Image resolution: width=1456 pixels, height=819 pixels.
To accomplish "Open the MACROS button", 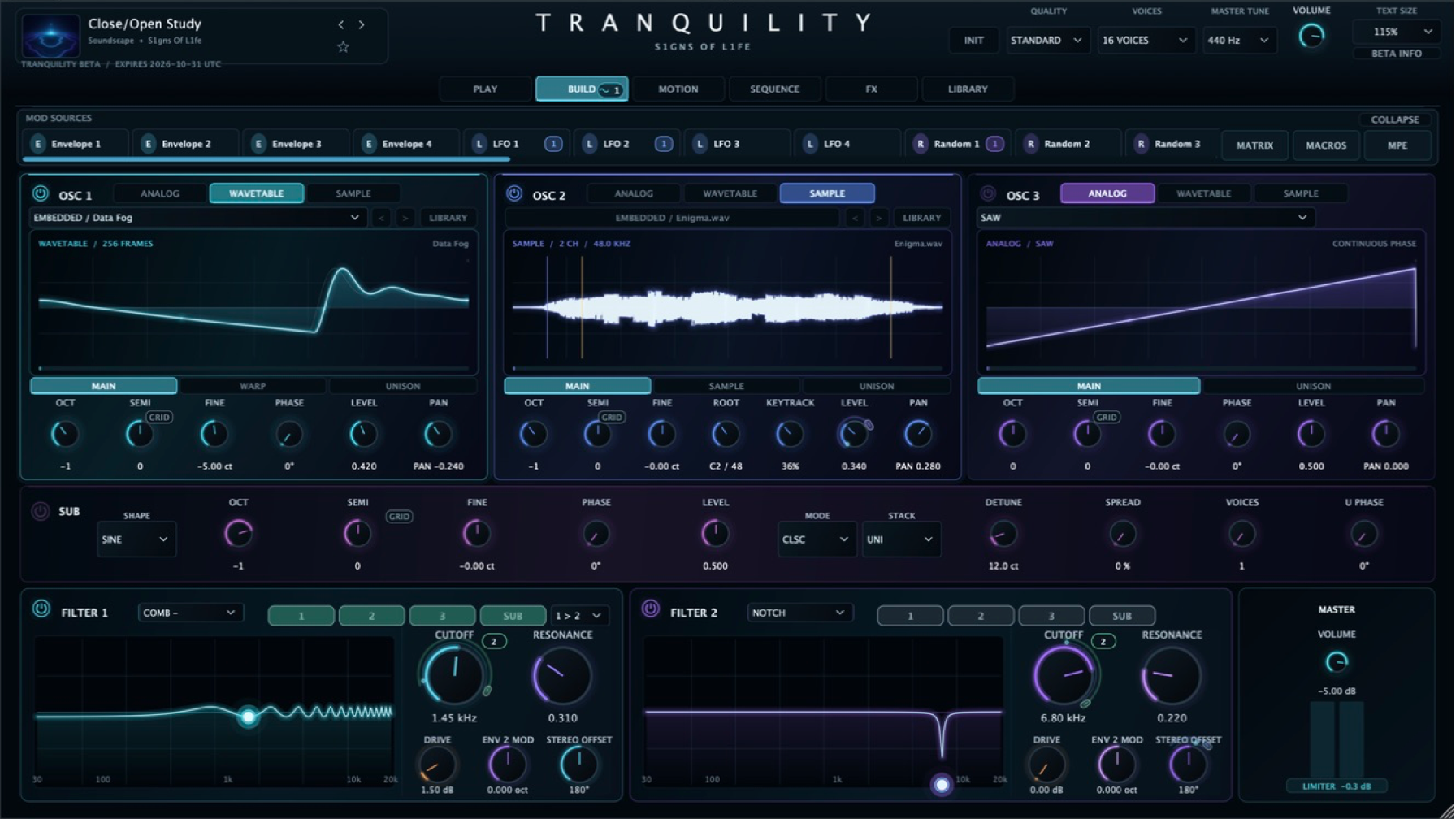I will point(1326,145).
